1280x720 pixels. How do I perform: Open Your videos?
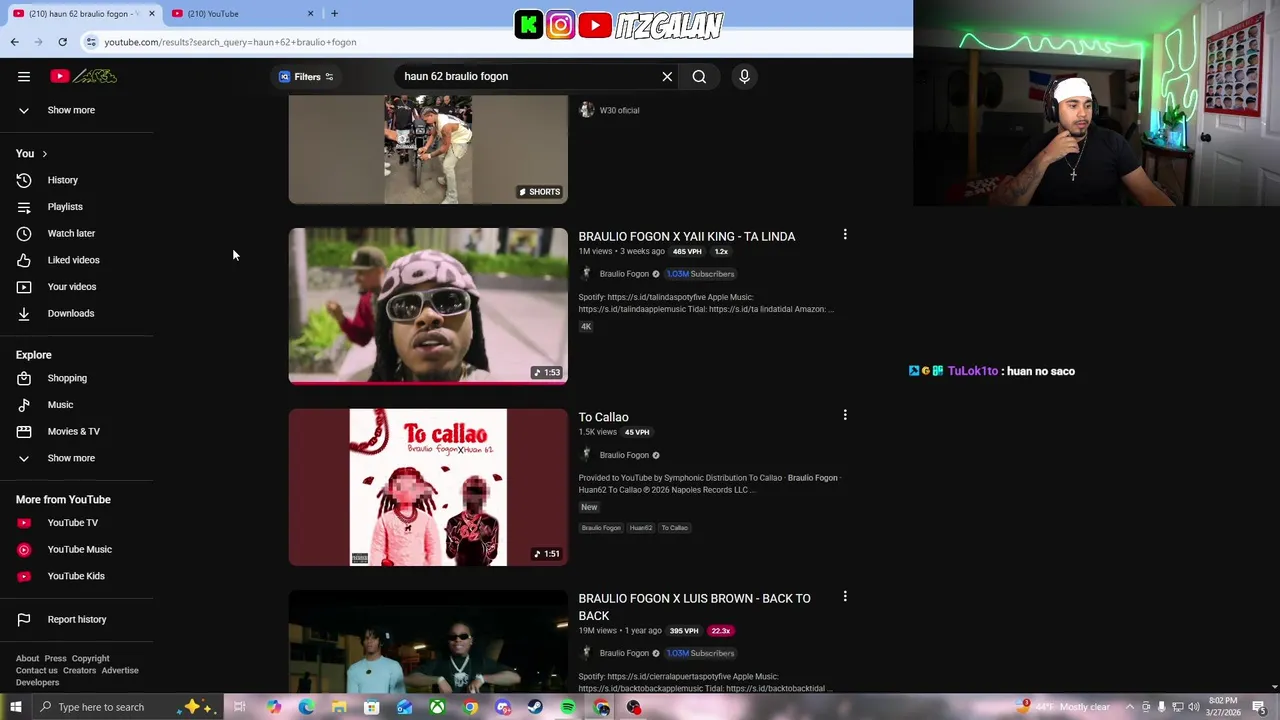point(71,287)
